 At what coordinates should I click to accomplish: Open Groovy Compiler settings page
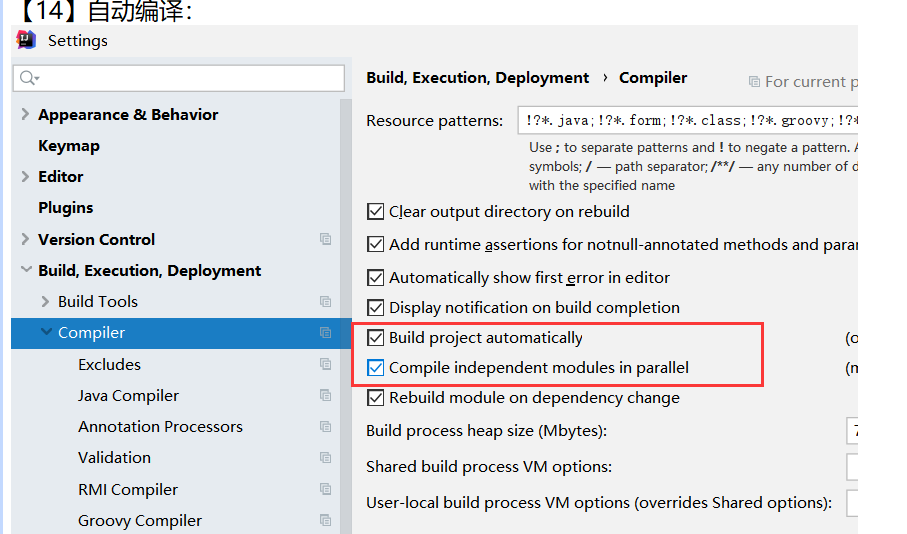tap(139, 520)
